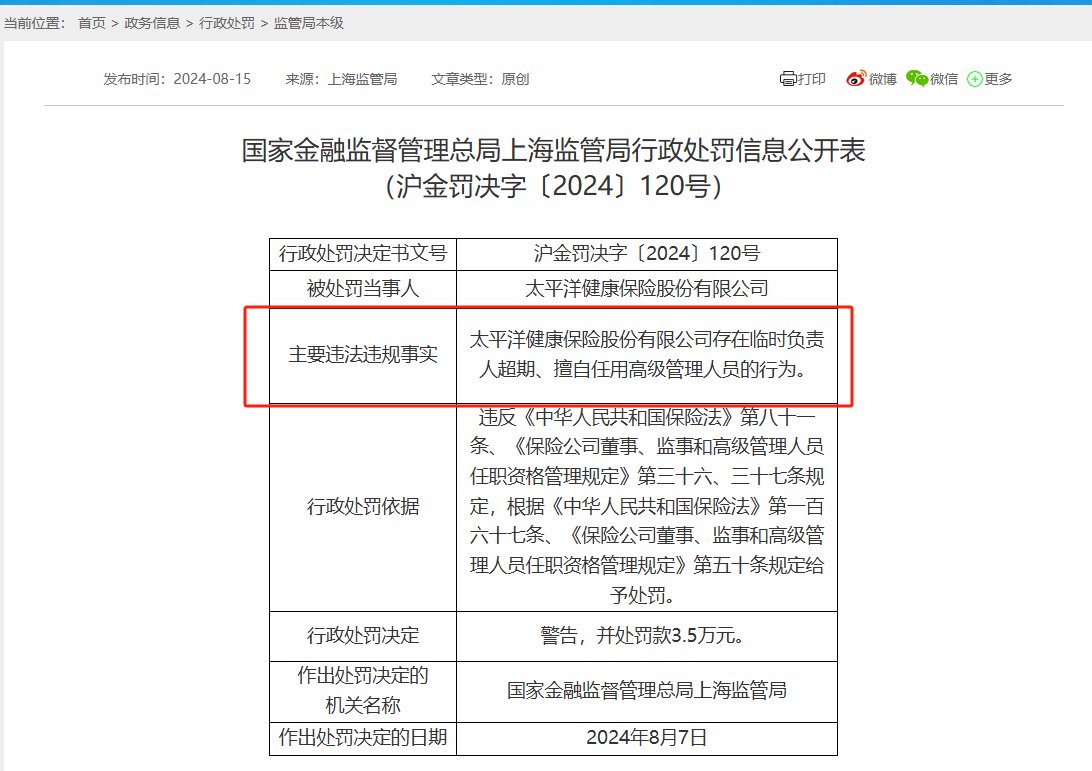Click the printer glyph next to 打印 text
Viewport: 1092px width, 771px height.
789,78
